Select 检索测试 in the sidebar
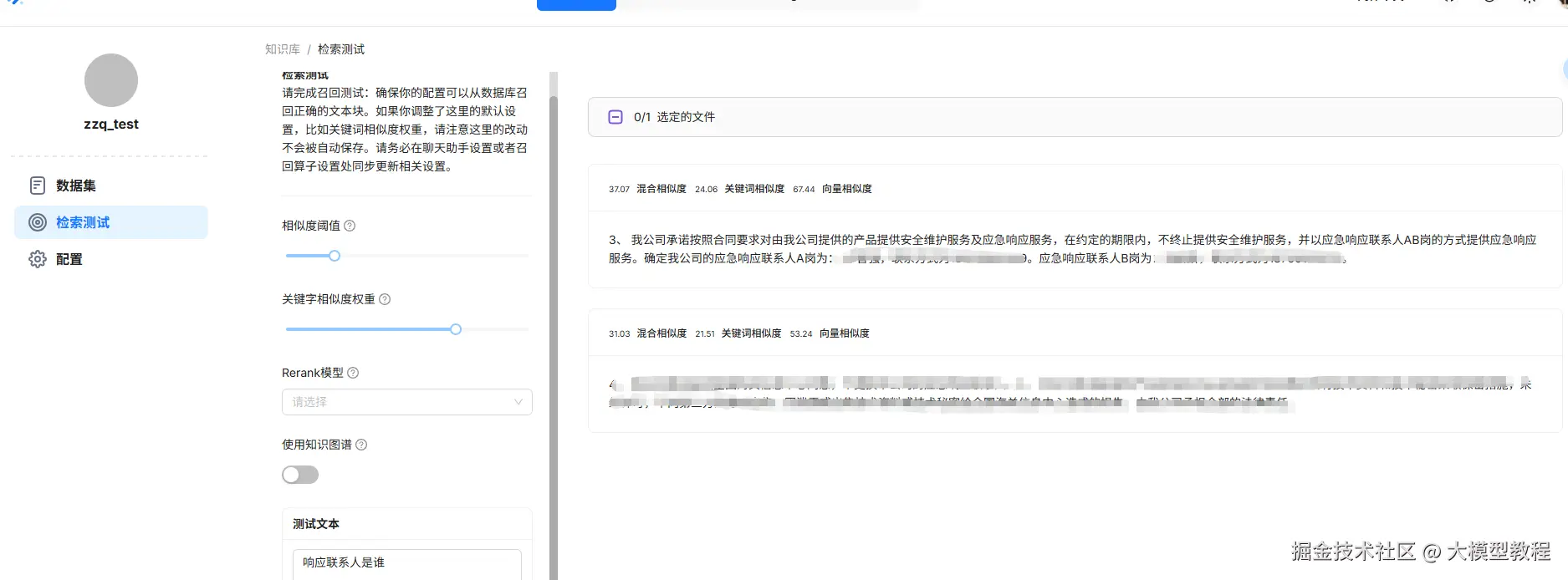 pyautogui.click(x=110, y=222)
